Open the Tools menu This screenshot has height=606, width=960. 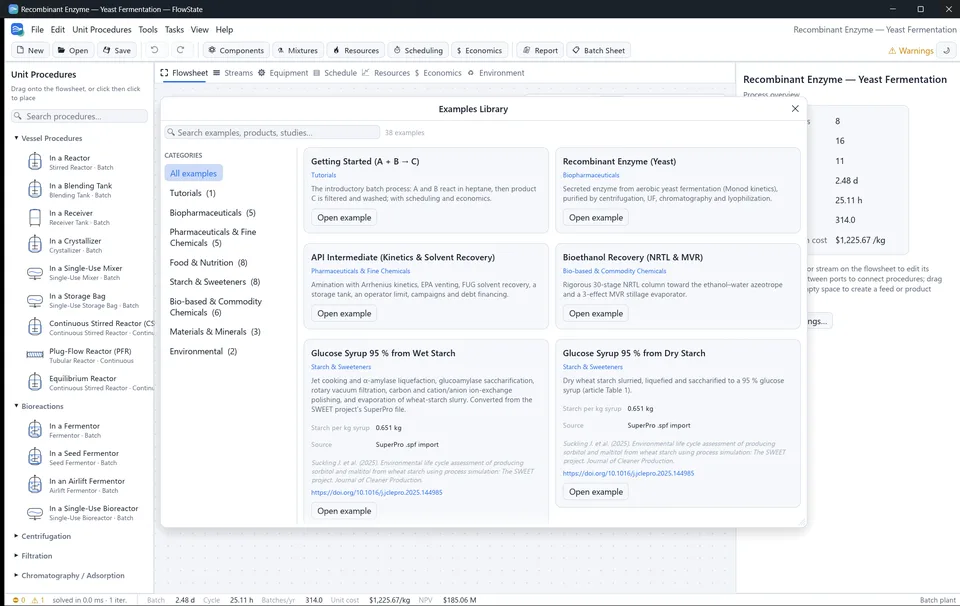(x=148, y=29)
